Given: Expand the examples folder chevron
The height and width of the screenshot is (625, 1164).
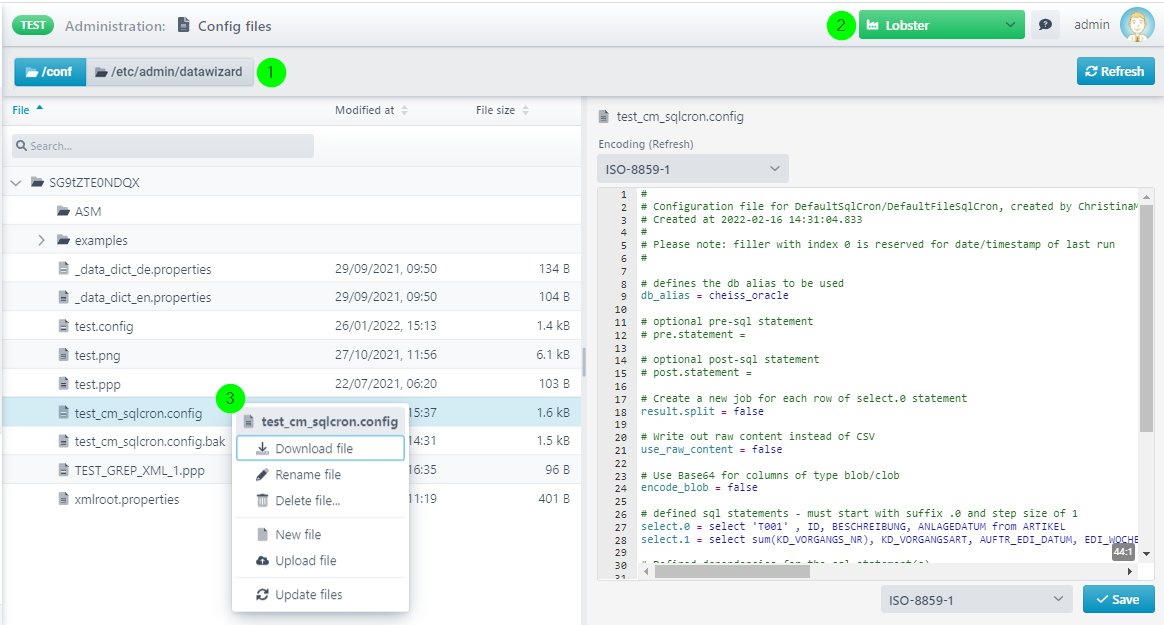Looking at the screenshot, I should tap(42, 240).
